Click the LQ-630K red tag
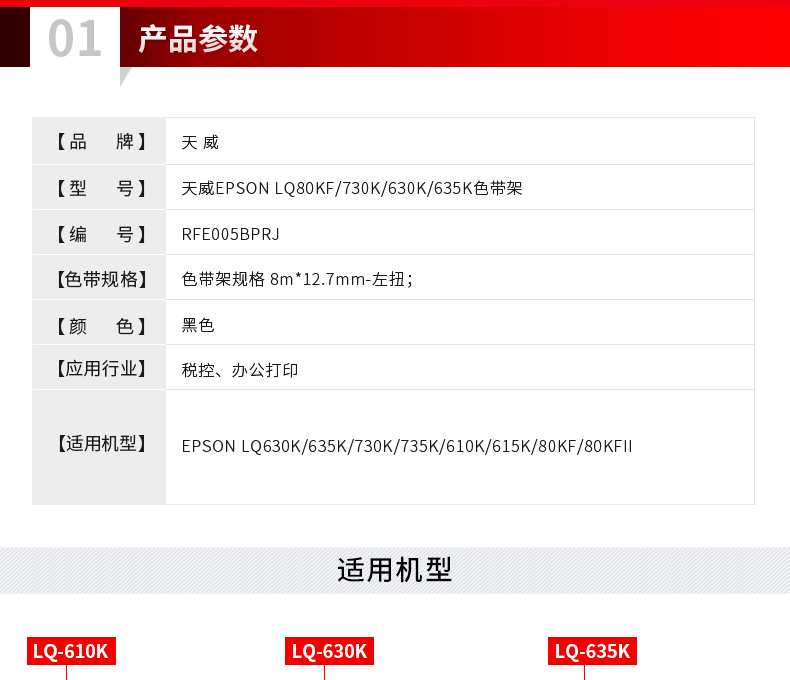This screenshot has width=790, height=680. [330, 651]
